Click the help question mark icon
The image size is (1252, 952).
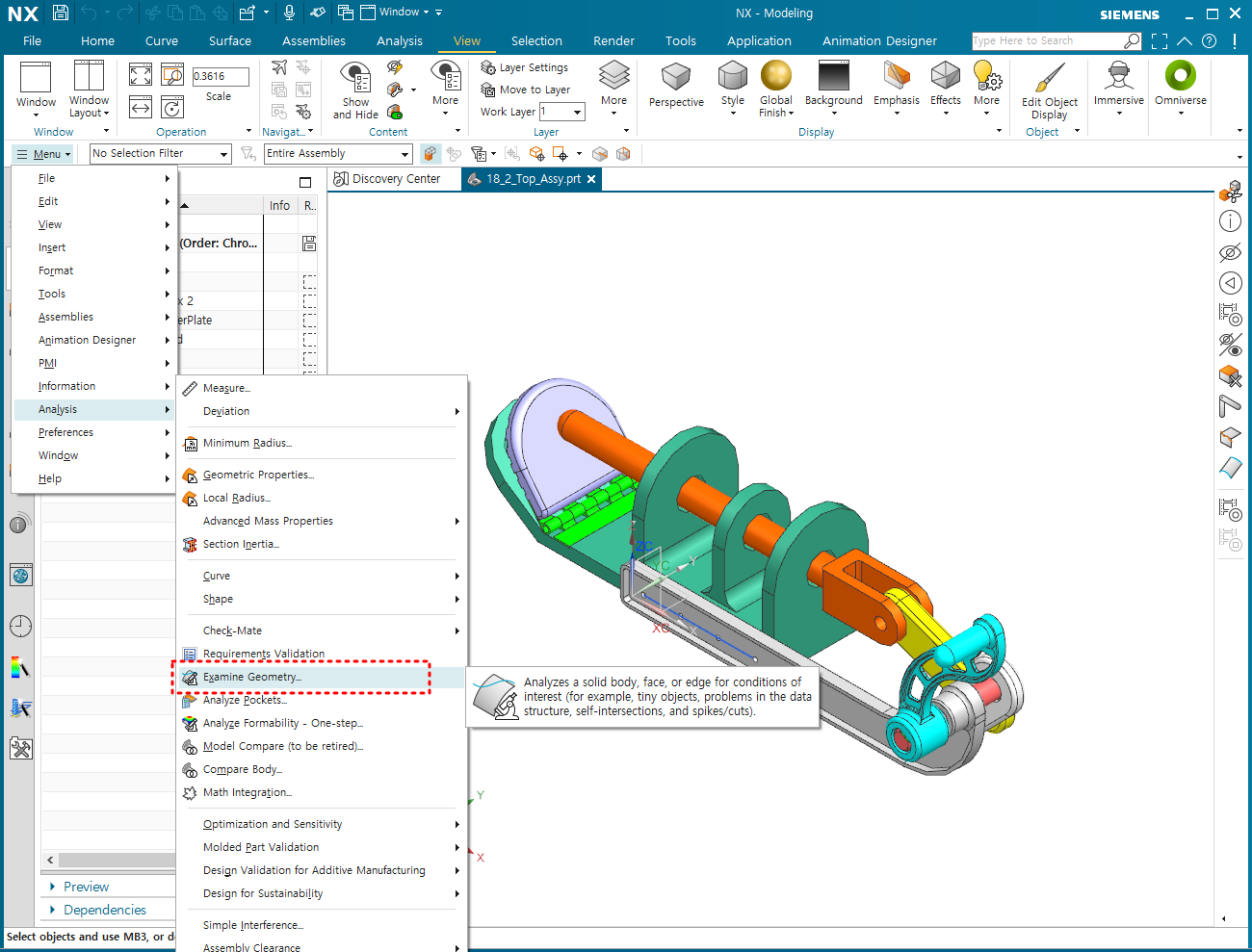[x=1210, y=40]
